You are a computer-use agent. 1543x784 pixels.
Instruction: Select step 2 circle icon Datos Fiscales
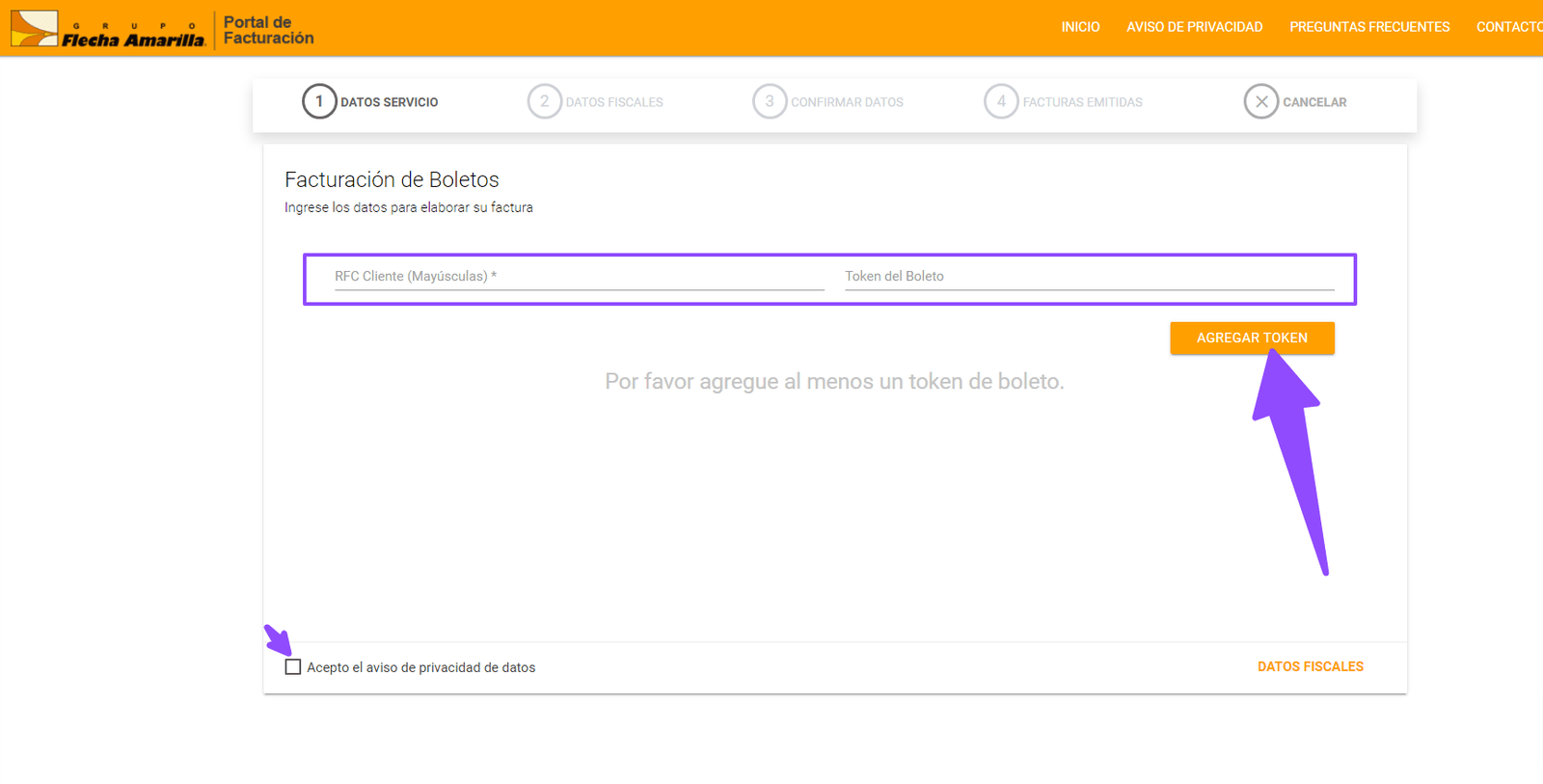click(x=545, y=101)
